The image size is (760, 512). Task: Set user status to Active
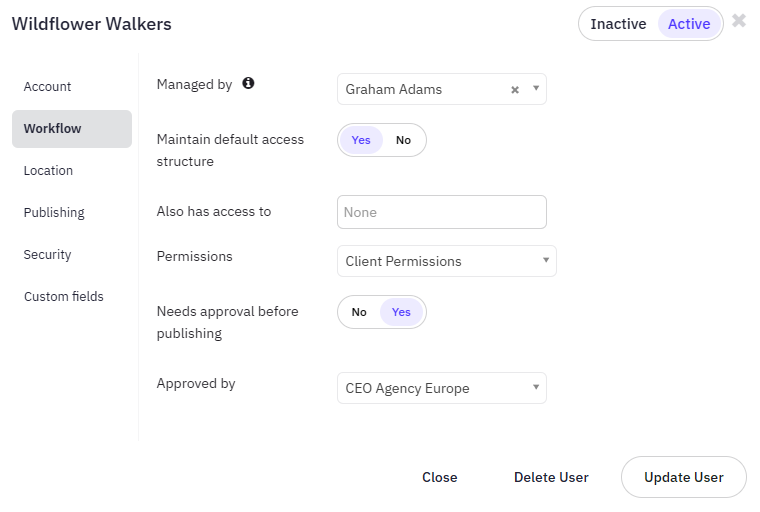click(x=689, y=24)
